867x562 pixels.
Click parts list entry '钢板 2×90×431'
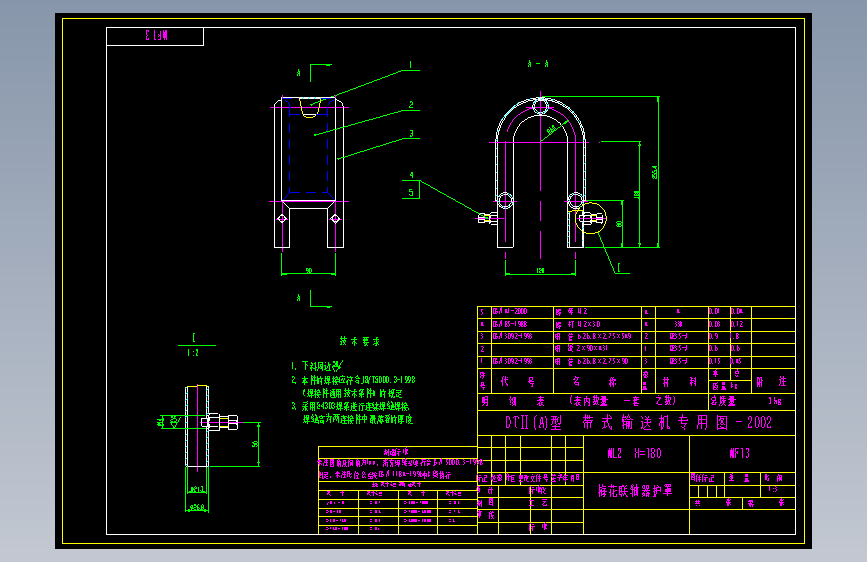pos(582,349)
